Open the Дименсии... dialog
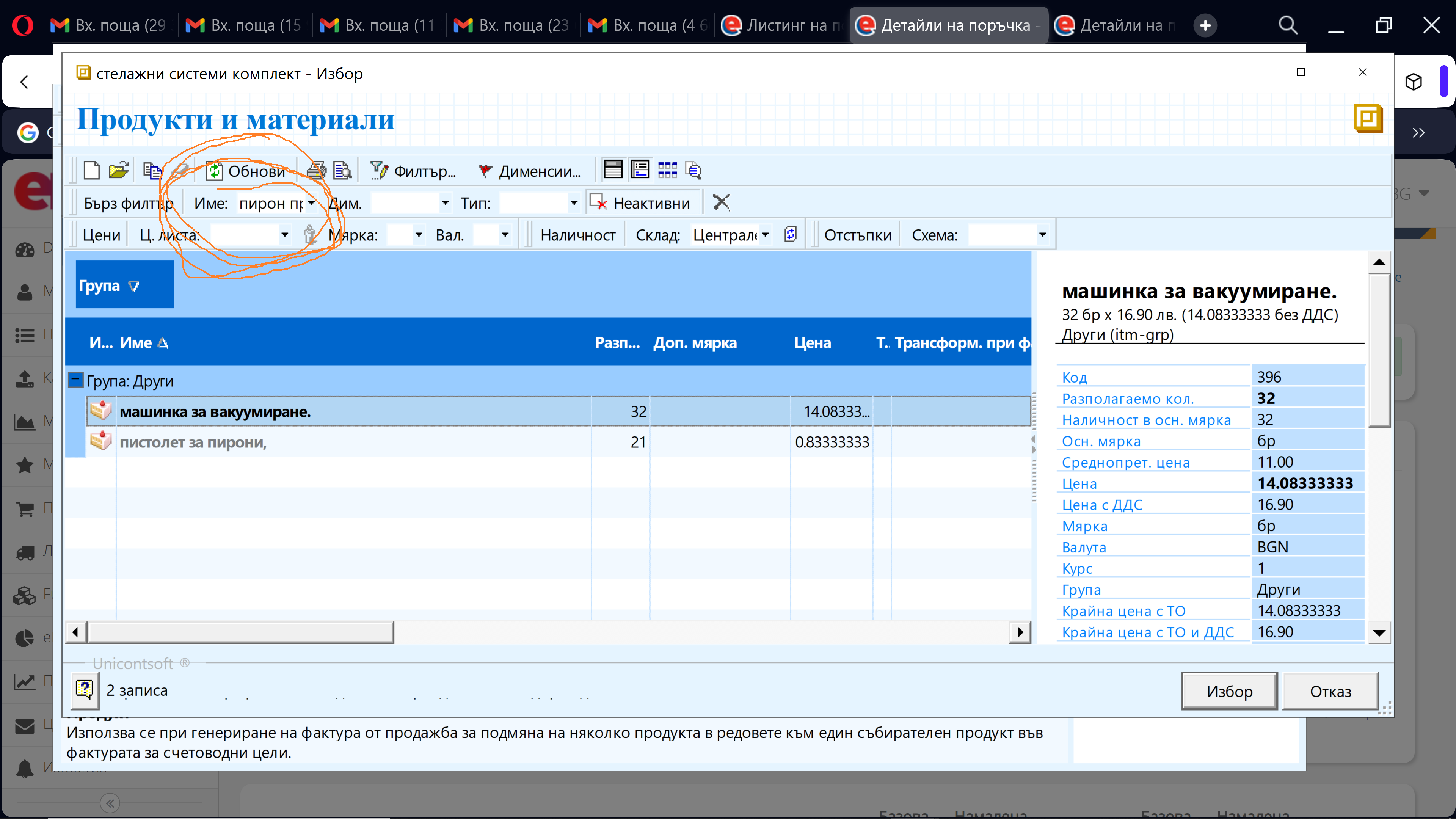Viewport: 1456px width, 819px height. point(530,171)
